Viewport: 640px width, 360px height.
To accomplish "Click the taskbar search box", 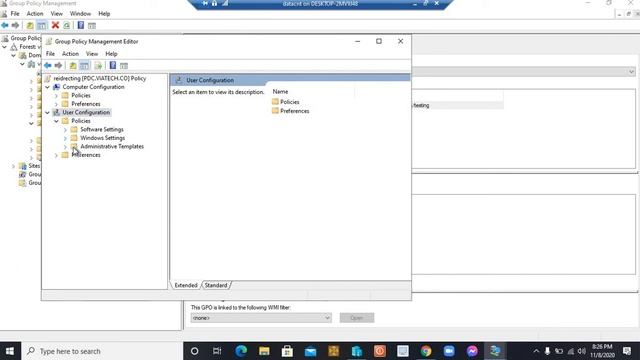I will coord(102,351).
